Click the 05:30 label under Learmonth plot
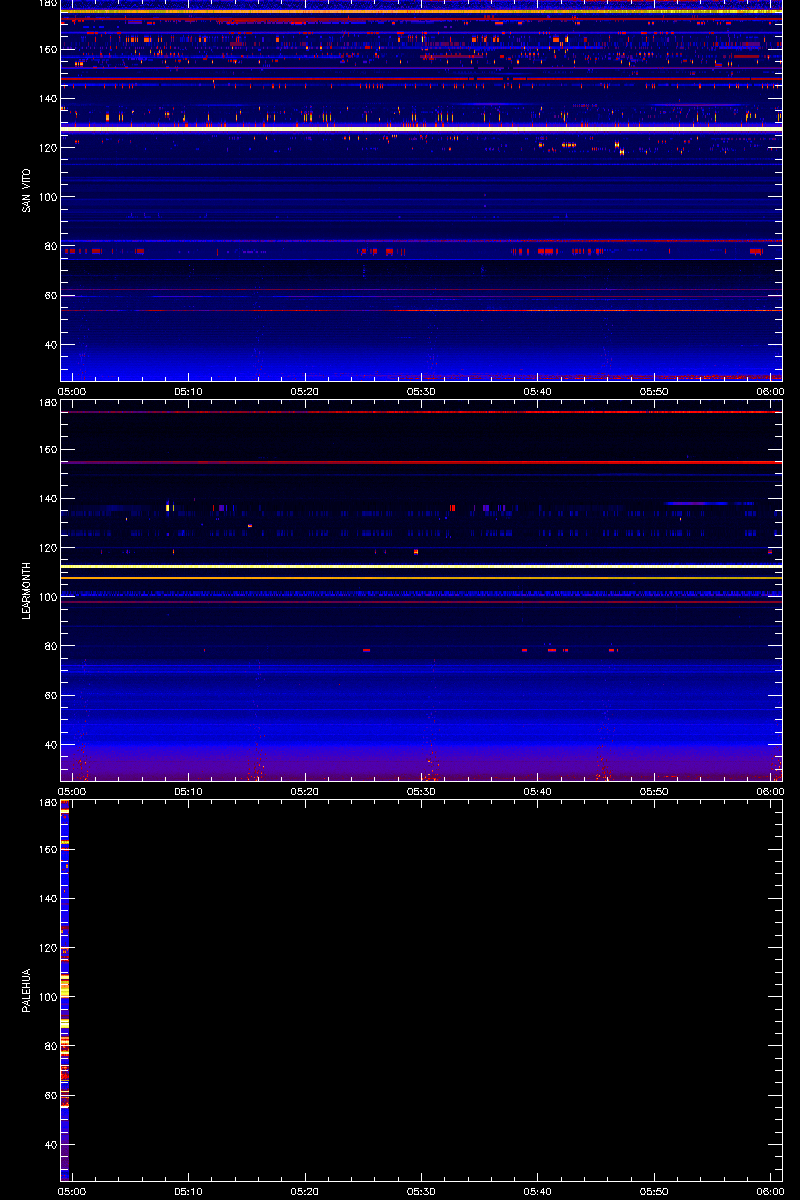 pos(421,791)
